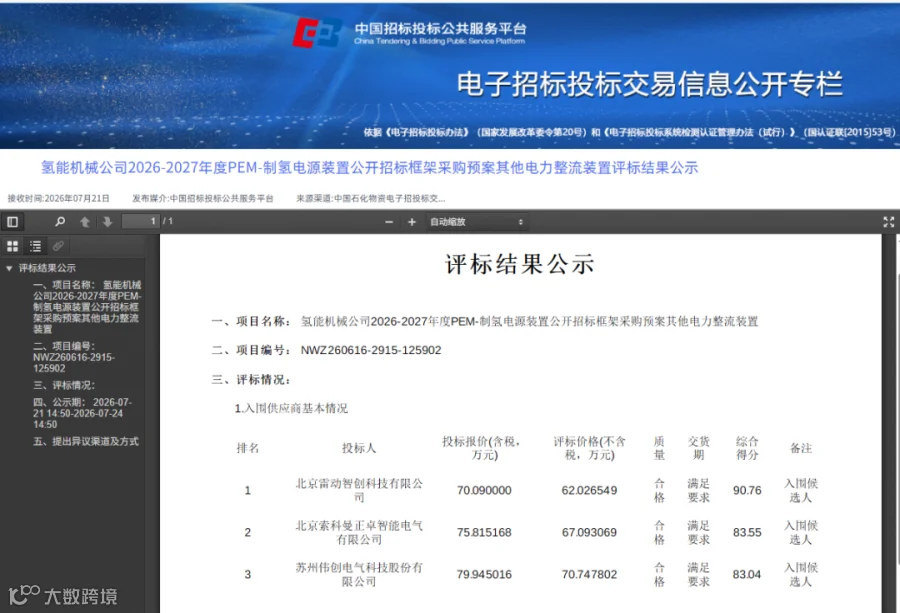
Task: Click the 1.入围供应商基本情况 subheading
Action: pyautogui.click(x=291, y=408)
